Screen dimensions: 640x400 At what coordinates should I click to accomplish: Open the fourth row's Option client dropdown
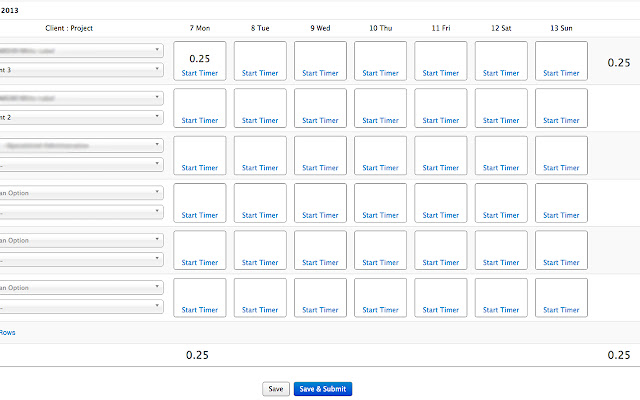(80, 192)
